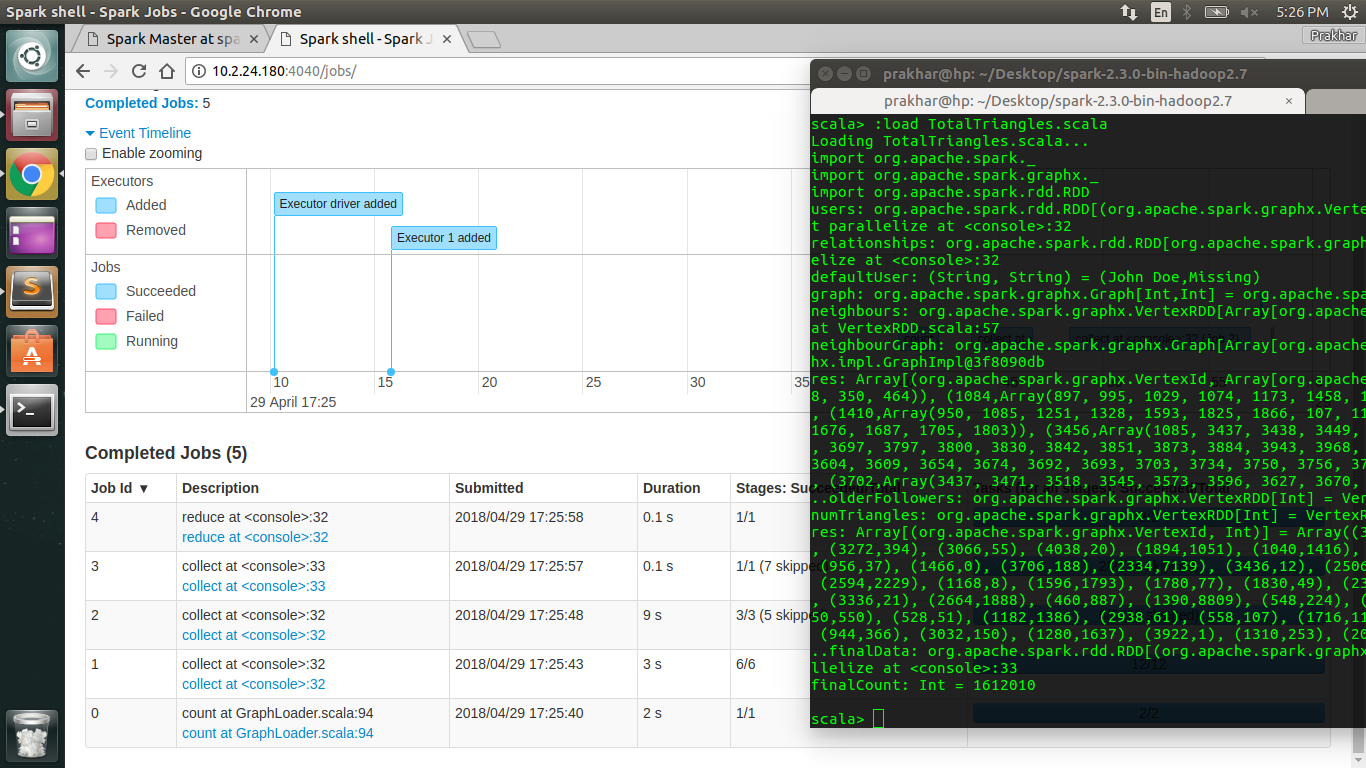Close the terminal tab prakhar@hp
The height and width of the screenshot is (768, 1366).
click(1291, 101)
